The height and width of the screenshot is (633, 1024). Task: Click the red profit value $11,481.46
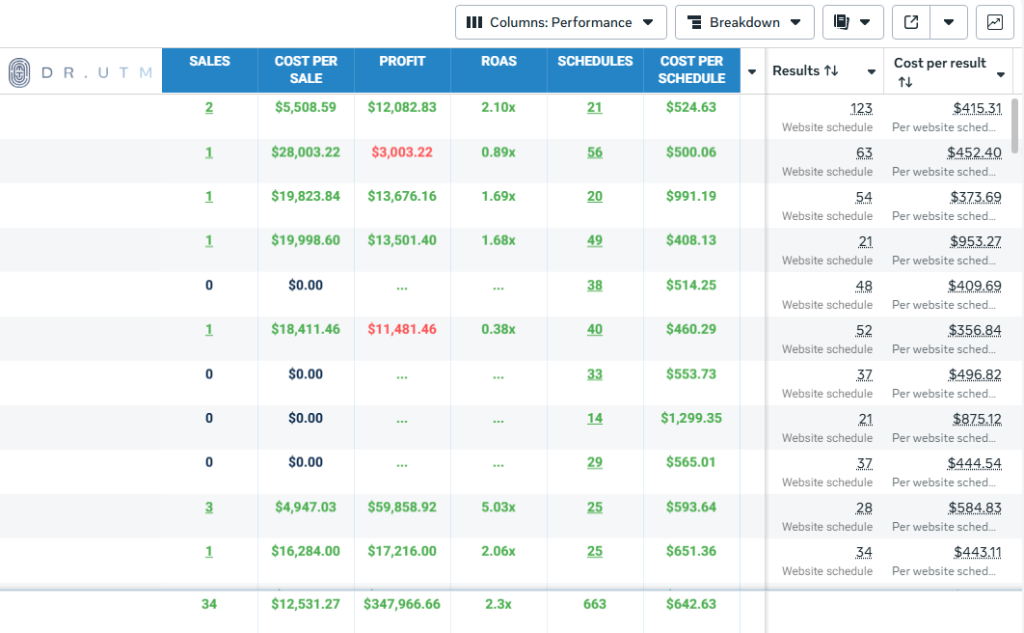[401, 329]
